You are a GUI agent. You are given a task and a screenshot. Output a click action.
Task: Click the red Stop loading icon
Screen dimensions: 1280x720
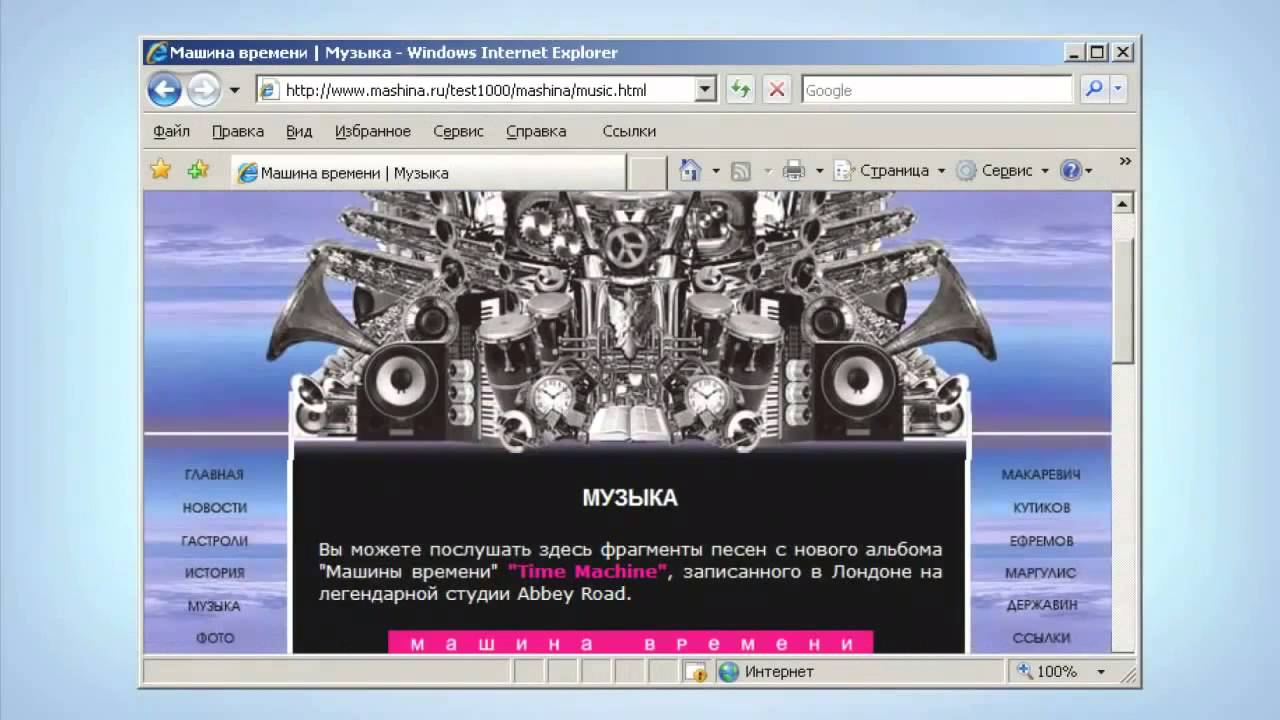pos(777,90)
